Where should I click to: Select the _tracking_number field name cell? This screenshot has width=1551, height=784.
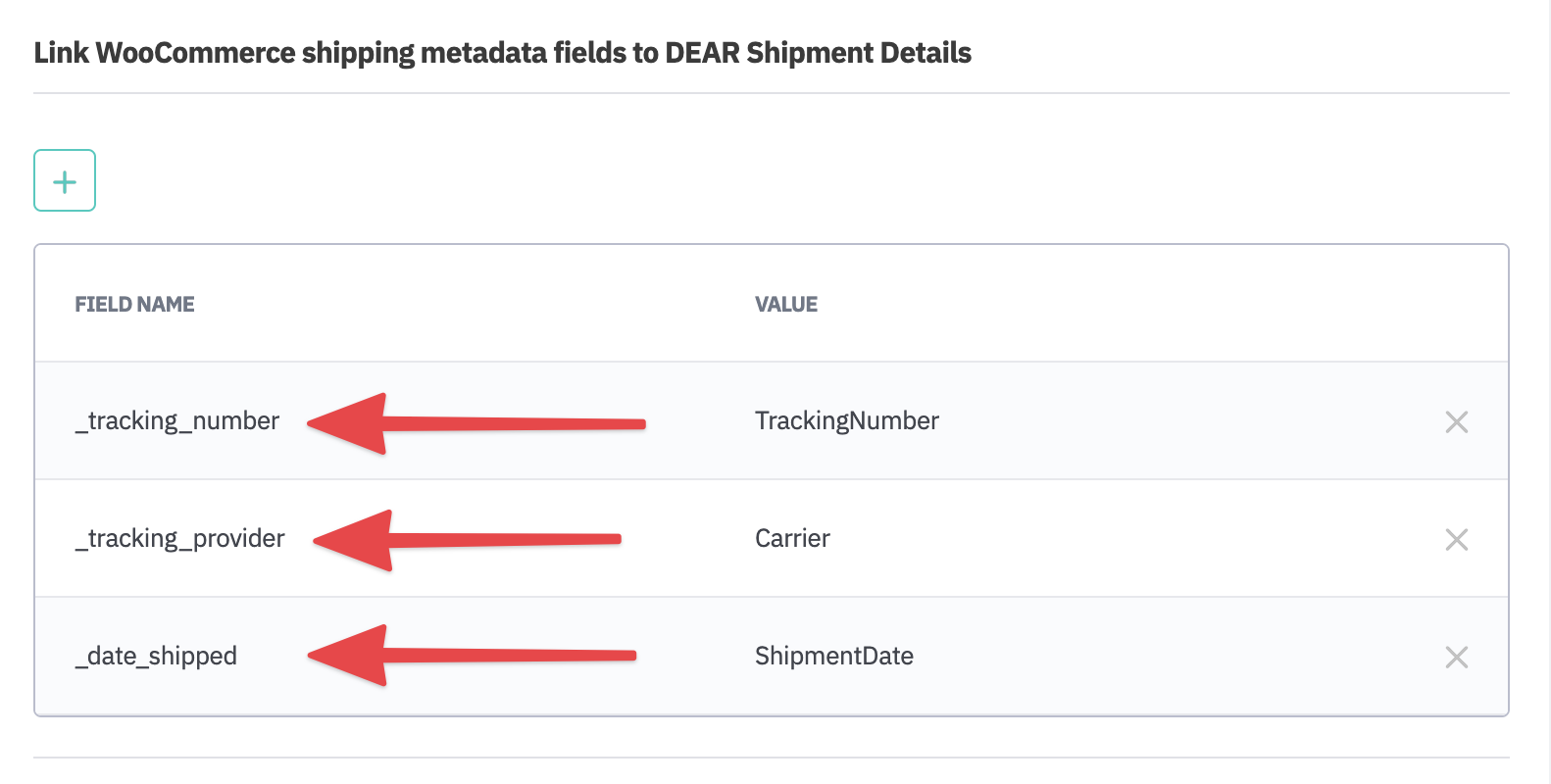177,420
